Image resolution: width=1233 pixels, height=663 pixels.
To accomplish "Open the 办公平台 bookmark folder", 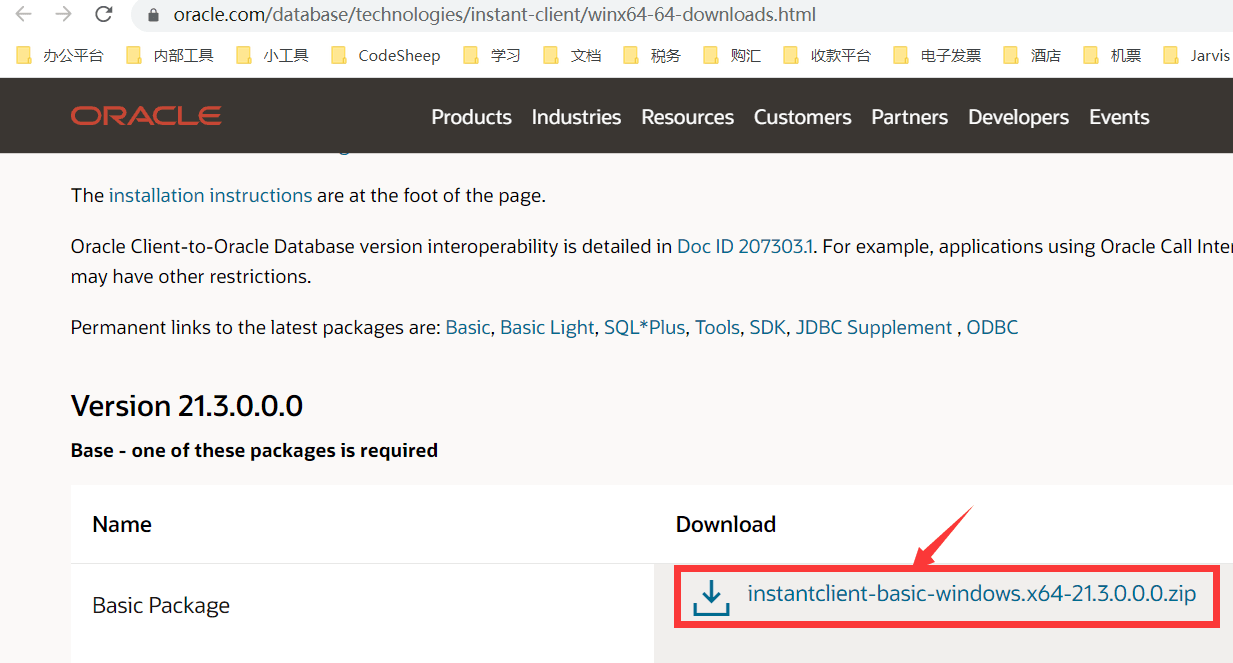I will point(60,55).
